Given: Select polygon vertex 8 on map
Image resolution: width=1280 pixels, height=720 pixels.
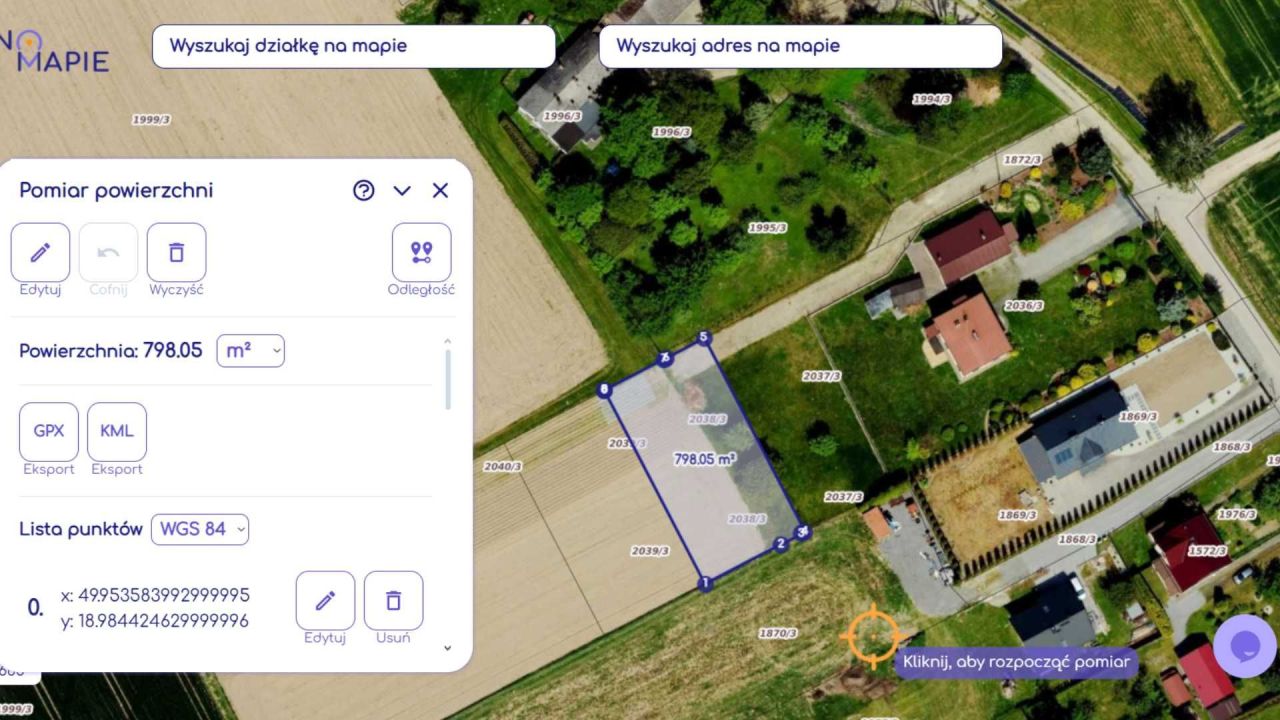Looking at the screenshot, I should (603, 389).
